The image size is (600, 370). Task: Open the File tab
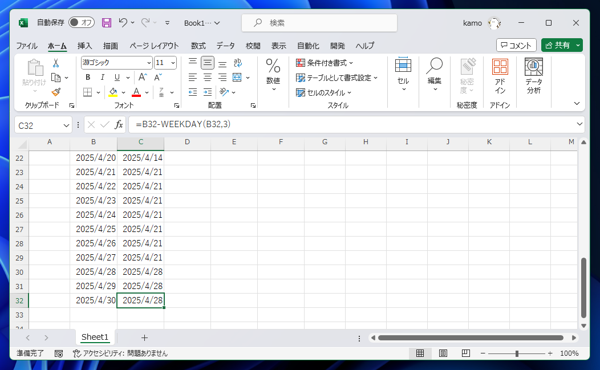click(x=26, y=46)
